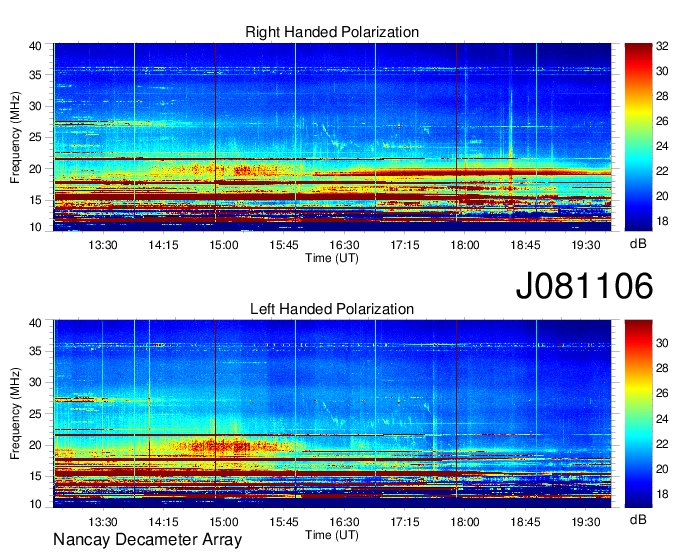
Task: Click the Left Handed Polarization spectrogram image
Action: [x=332, y=414]
